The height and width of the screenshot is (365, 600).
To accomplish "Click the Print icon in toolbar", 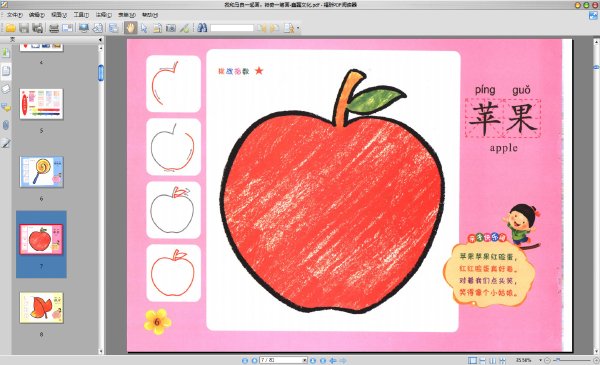I will 54,28.
